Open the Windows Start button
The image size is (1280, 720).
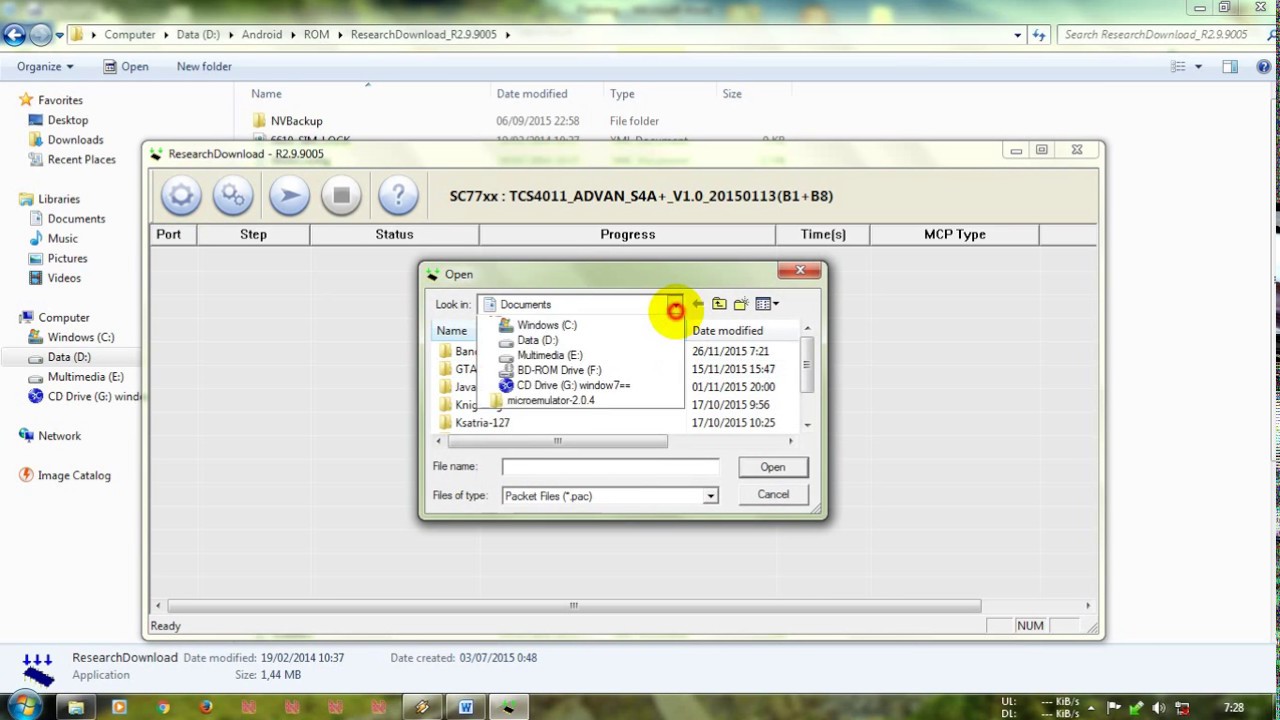pyautogui.click(x=24, y=707)
